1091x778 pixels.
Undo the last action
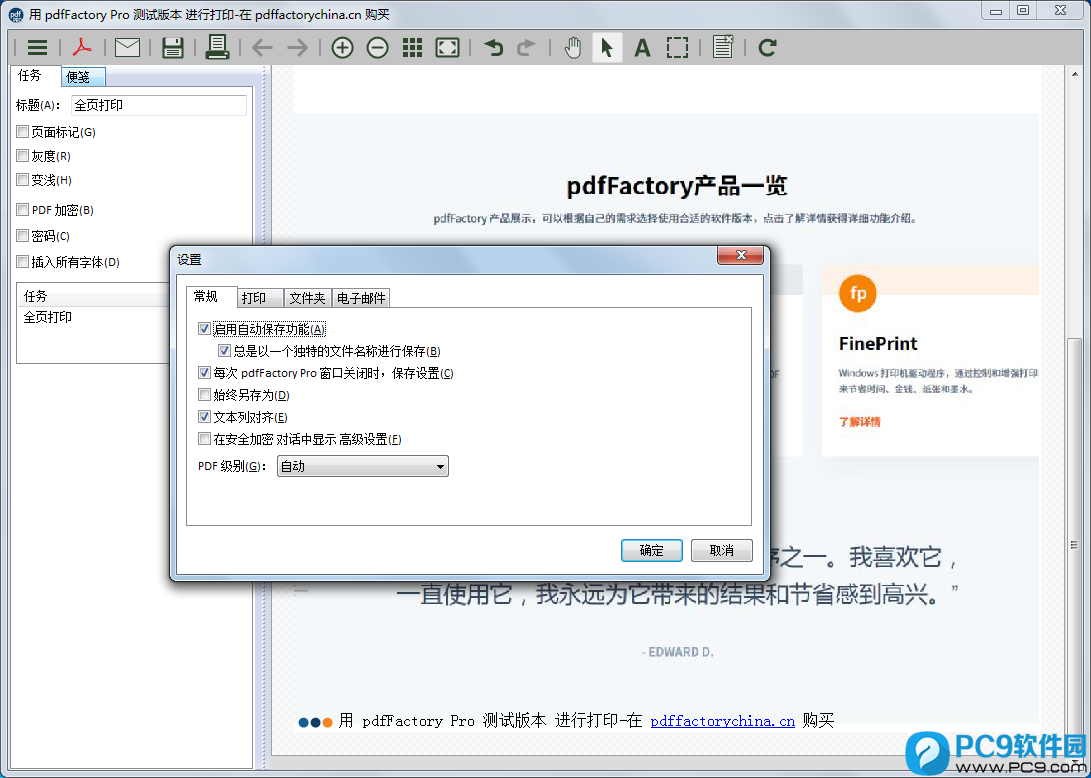point(493,47)
